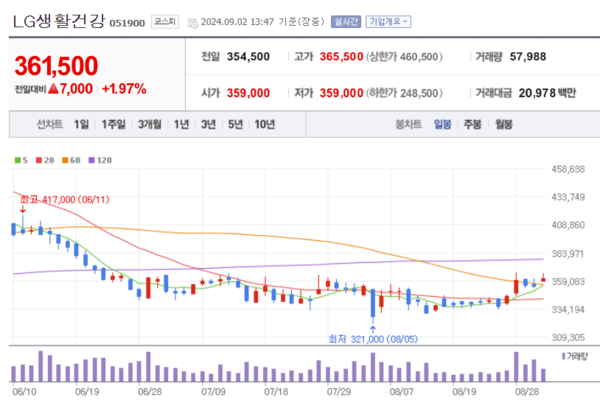Select the 1주일 line chart tab

click(113, 124)
